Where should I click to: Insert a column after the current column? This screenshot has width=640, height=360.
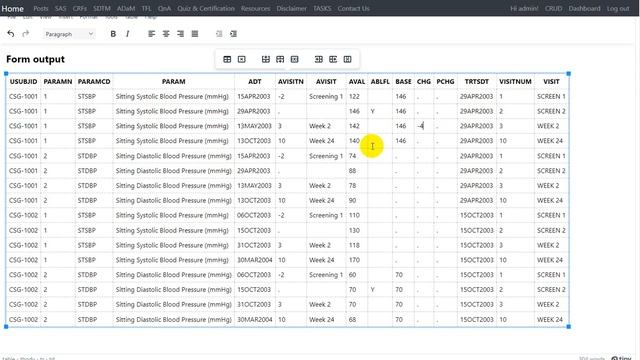tap(333, 60)
